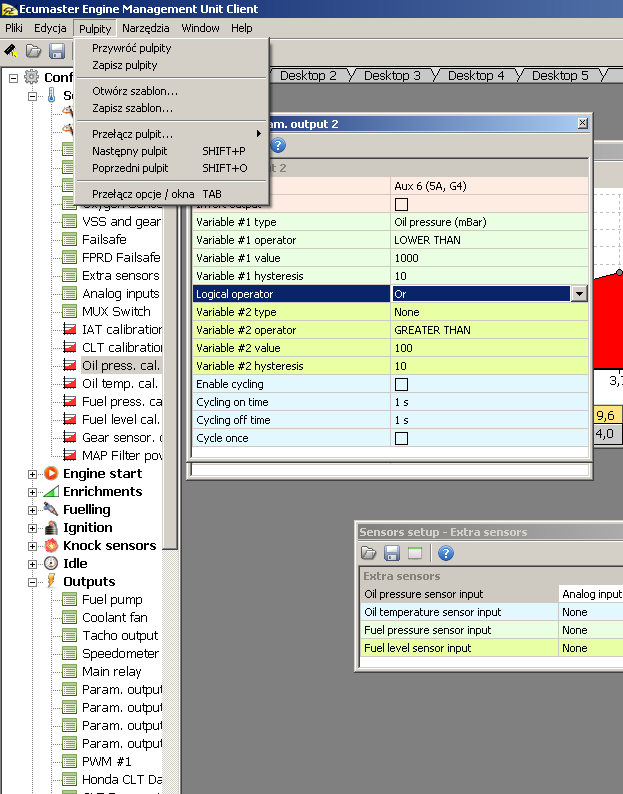Click the open folder icon in main toolbar
The image size is (623, 794).
34,51
